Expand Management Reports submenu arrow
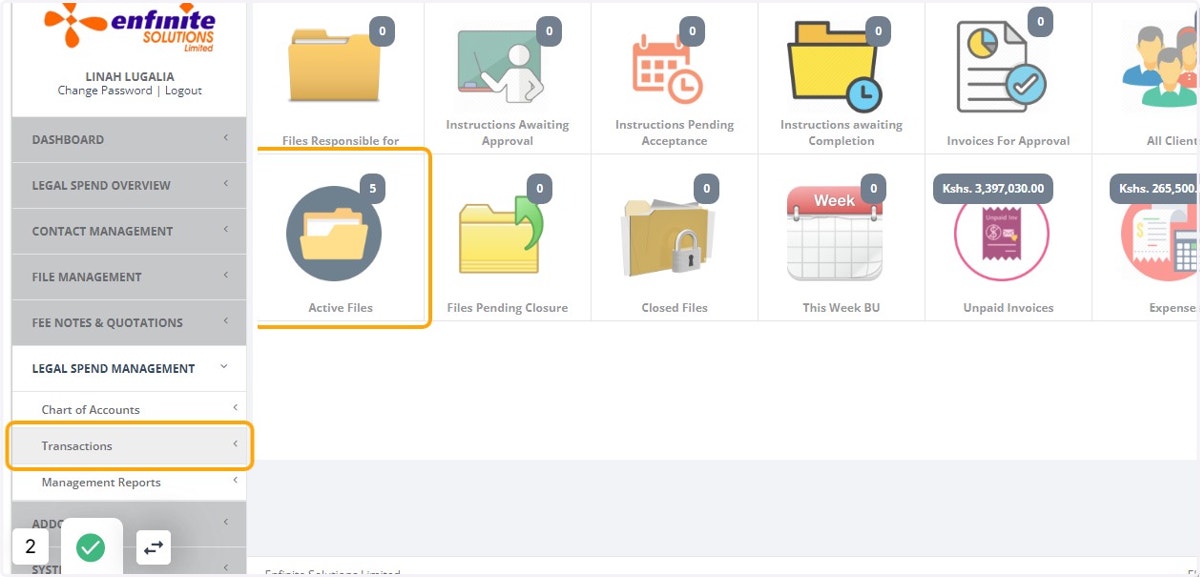 [x=235, y=480]
